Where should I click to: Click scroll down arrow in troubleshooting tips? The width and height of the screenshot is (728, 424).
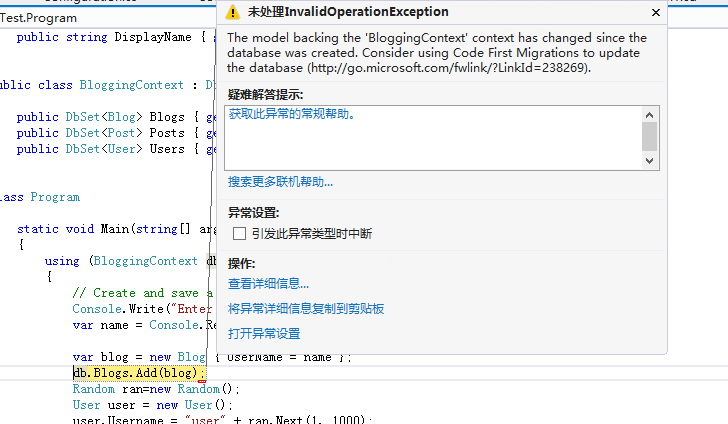(650, 160)
